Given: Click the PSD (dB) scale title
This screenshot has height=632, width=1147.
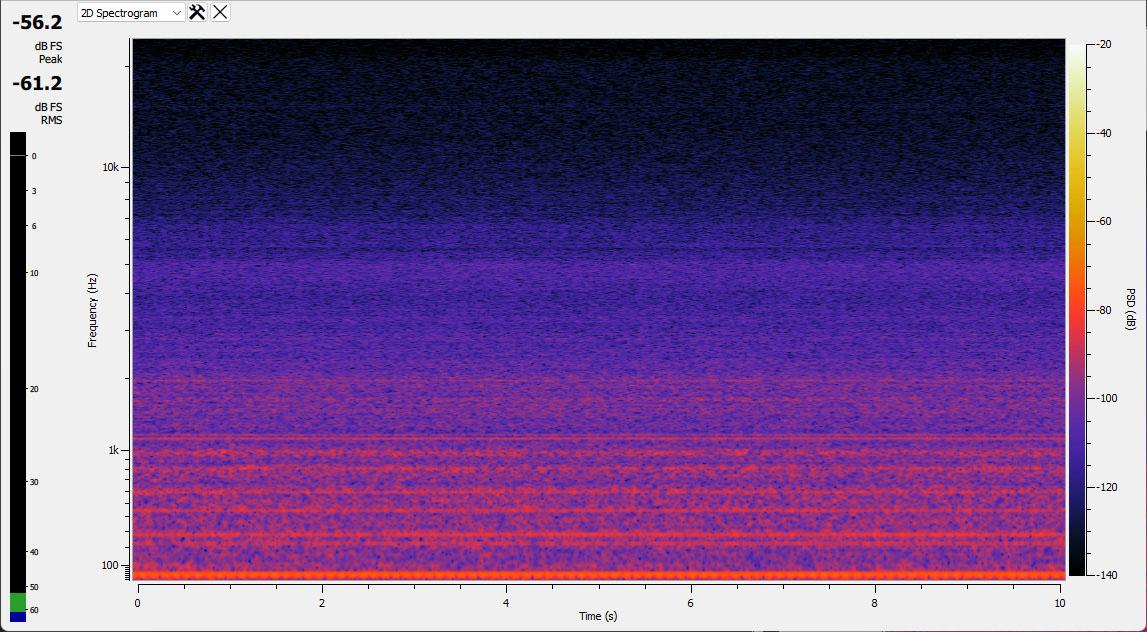Looking at the screenshot, I should pyautogui.click(x=1132, y=310).
